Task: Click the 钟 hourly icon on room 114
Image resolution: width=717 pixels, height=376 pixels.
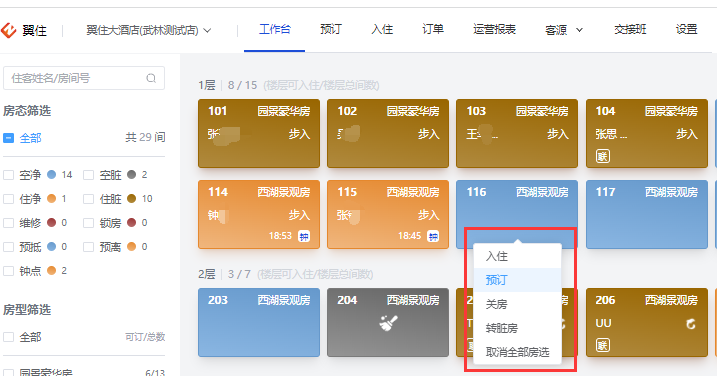Action: pos(304,236)
